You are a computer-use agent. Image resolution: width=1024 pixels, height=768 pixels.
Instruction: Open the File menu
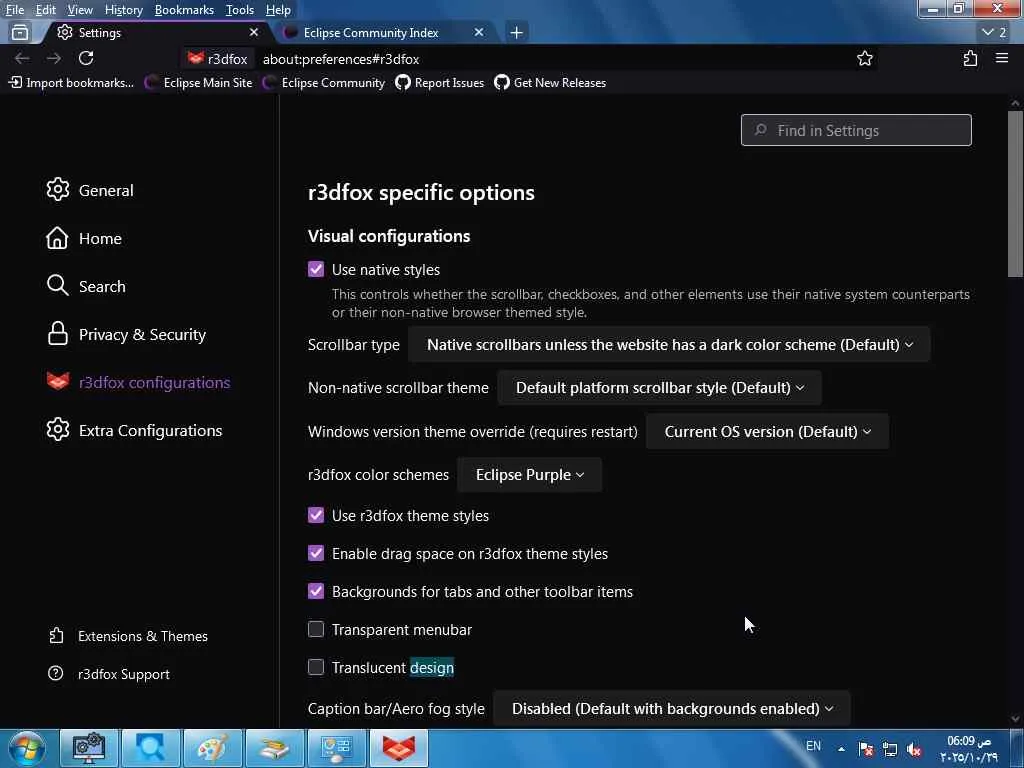[14, 10]
